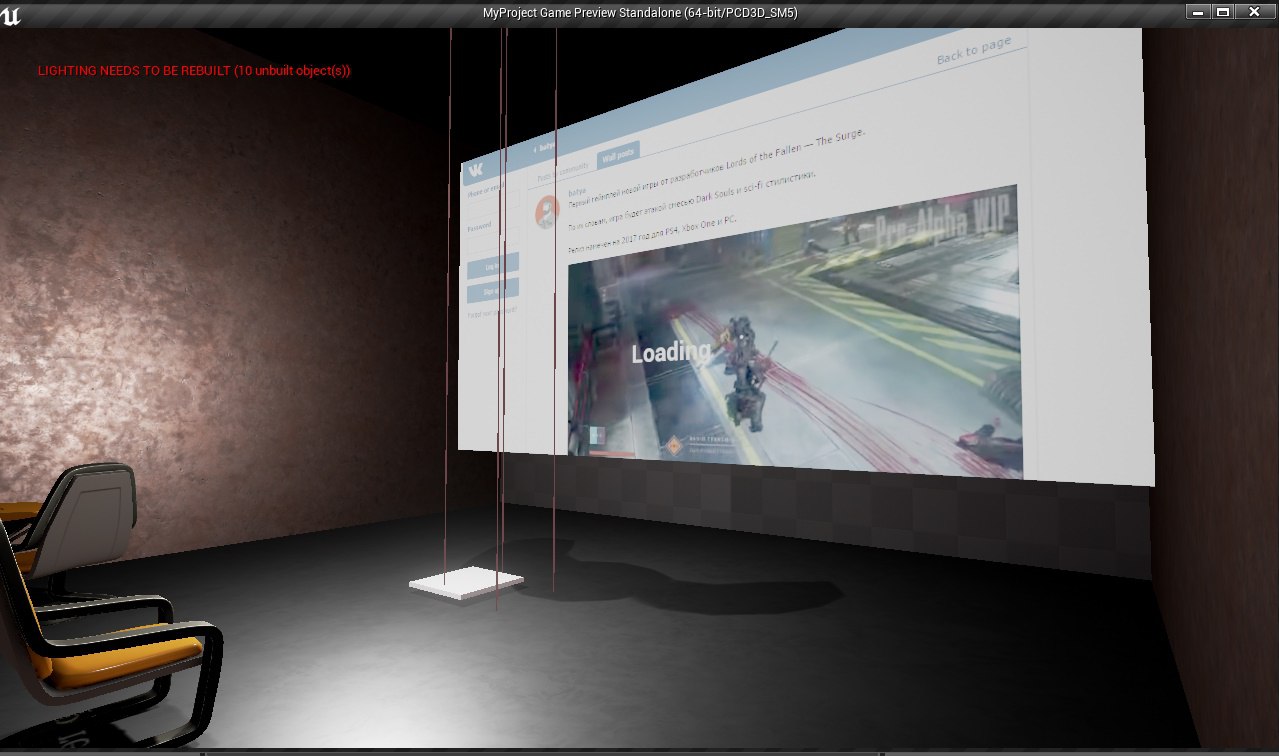The height and width of the screenshot is (756, 1279).
Task: Open the 'Forgot your password?' link
Action: click(492, 313)
